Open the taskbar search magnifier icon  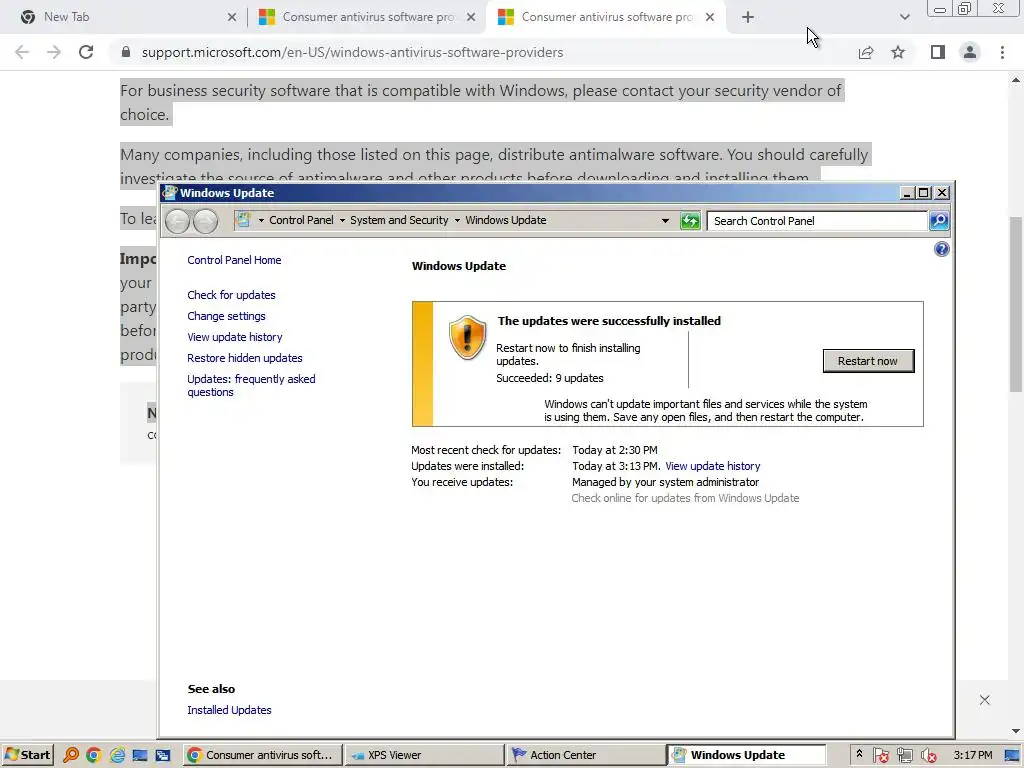click(x=71, y=755)
